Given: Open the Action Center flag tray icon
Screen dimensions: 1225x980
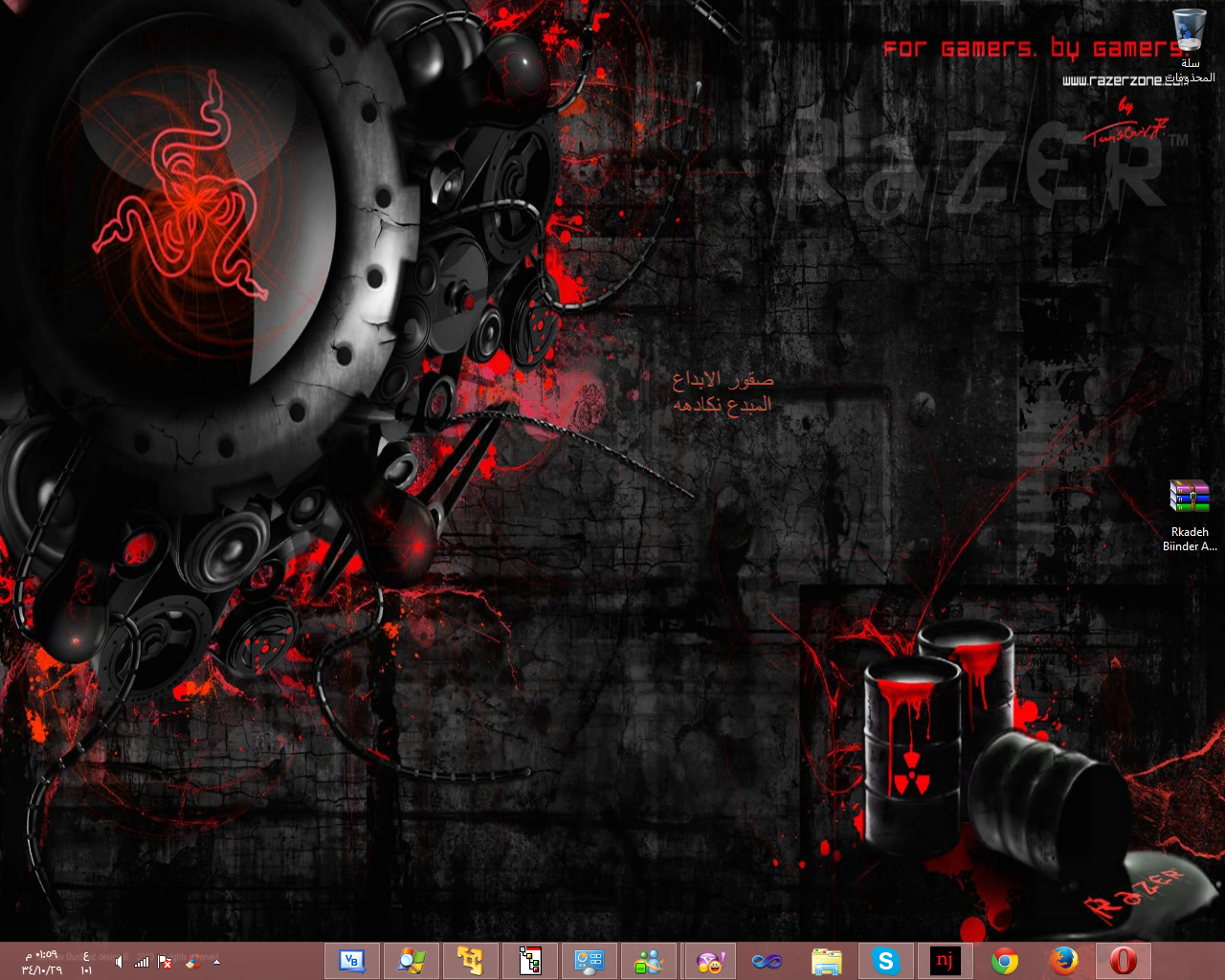Looking at the screenshot, I should pos(165,961).
